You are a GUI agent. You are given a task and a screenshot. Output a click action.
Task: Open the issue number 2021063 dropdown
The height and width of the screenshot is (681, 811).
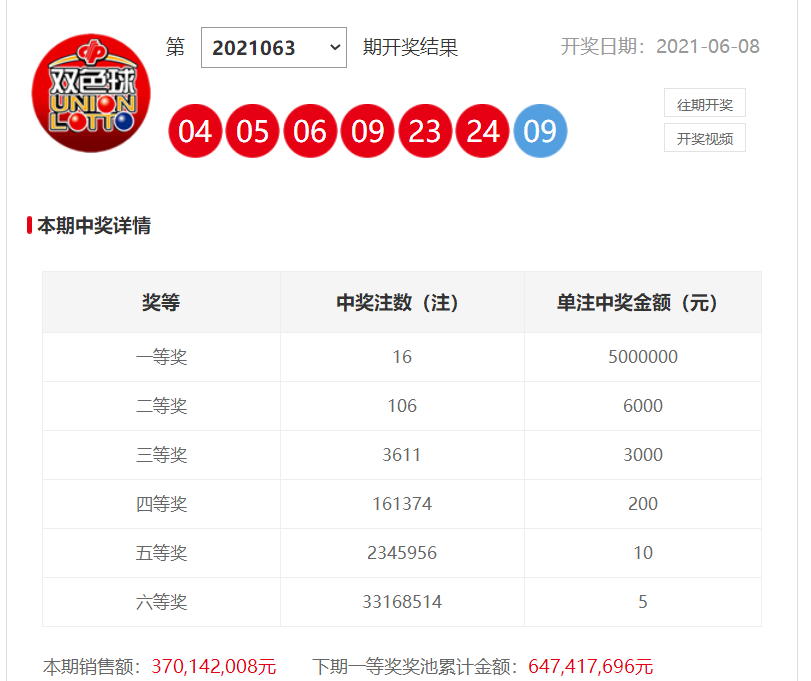tap(273, 48)
